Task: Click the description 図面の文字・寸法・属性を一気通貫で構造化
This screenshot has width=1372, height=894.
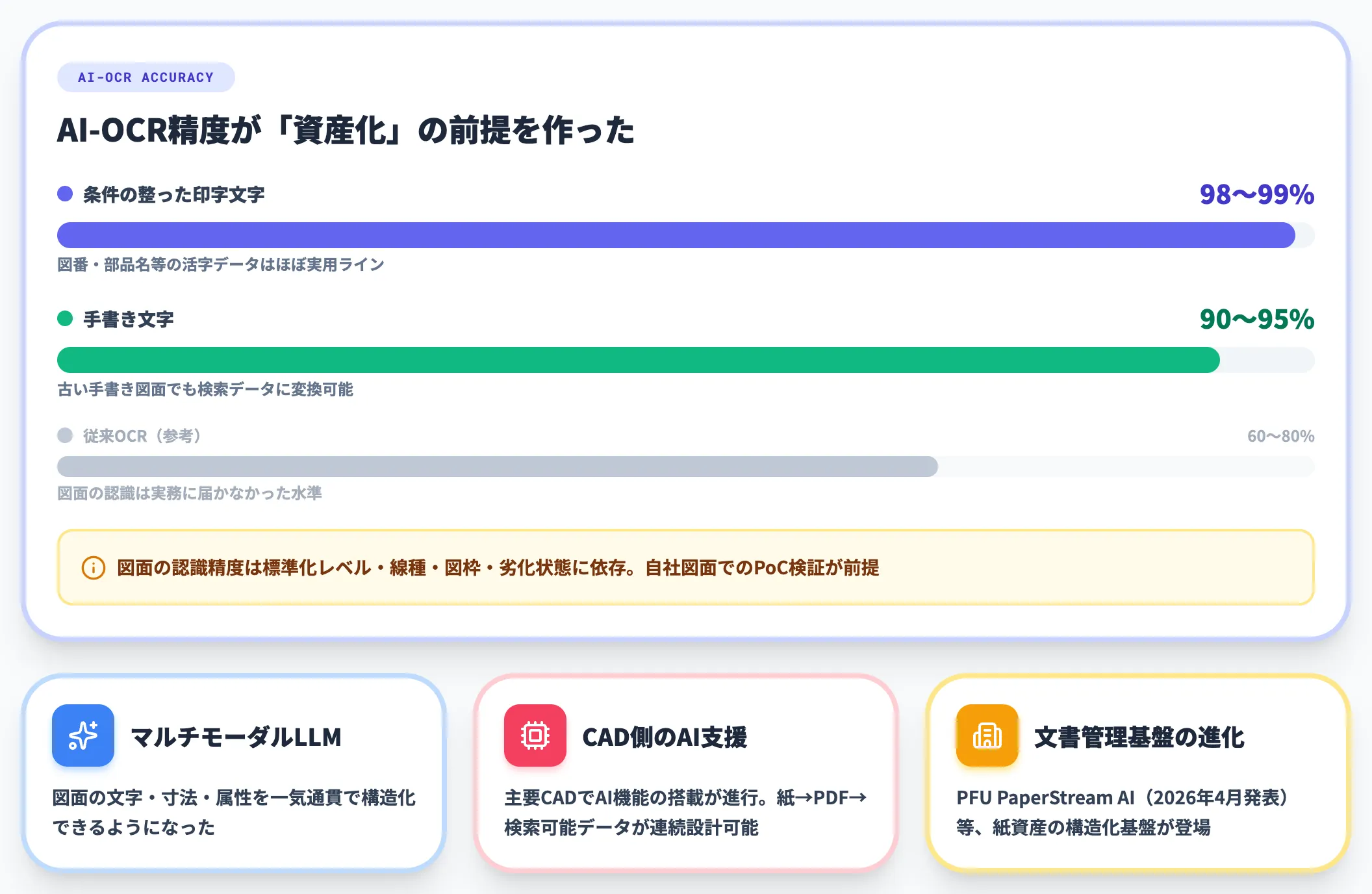Action: [234, 812]
